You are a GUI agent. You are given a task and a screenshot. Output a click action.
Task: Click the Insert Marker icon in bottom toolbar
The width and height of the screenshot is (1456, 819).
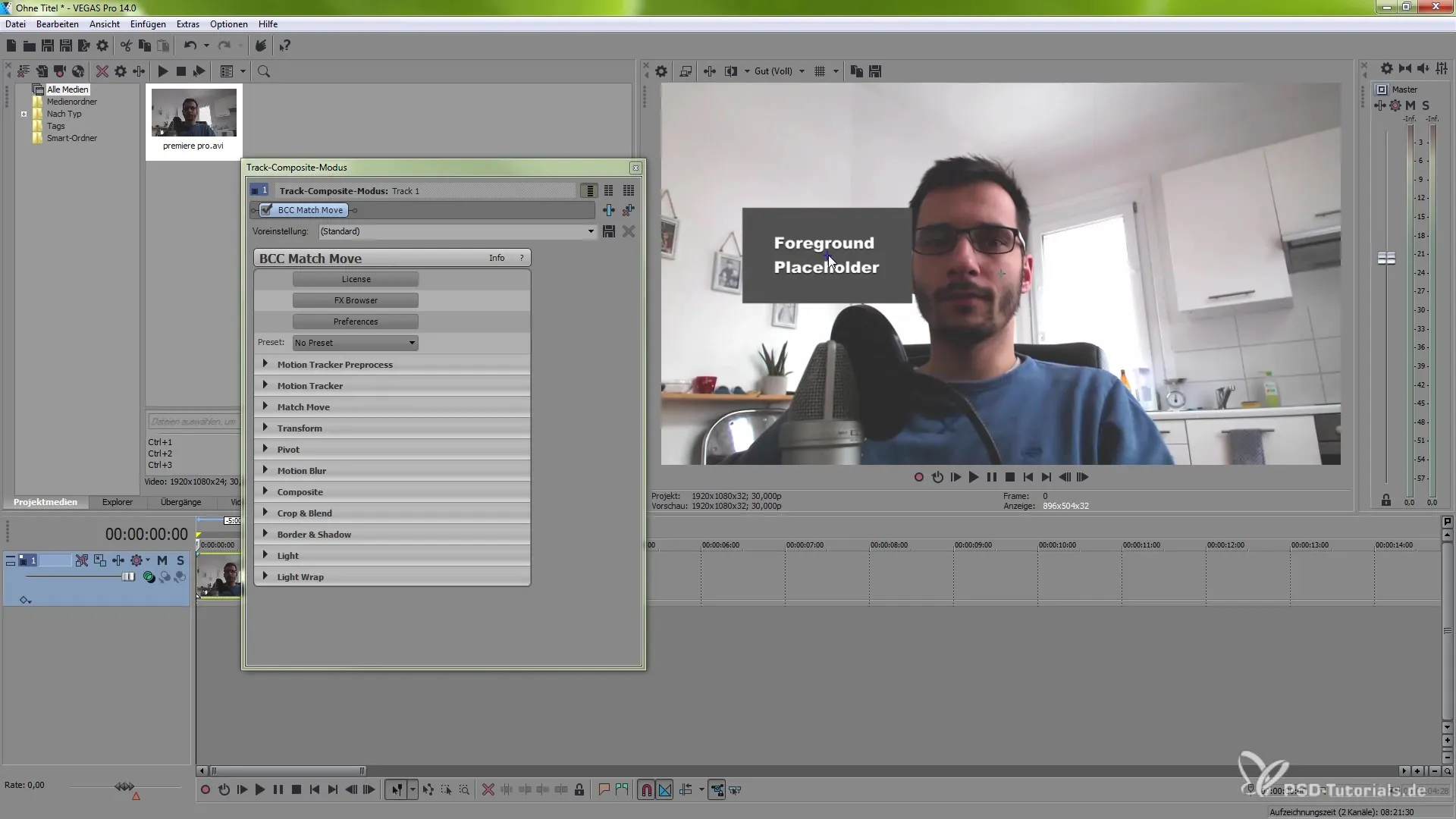coord(604,790)
